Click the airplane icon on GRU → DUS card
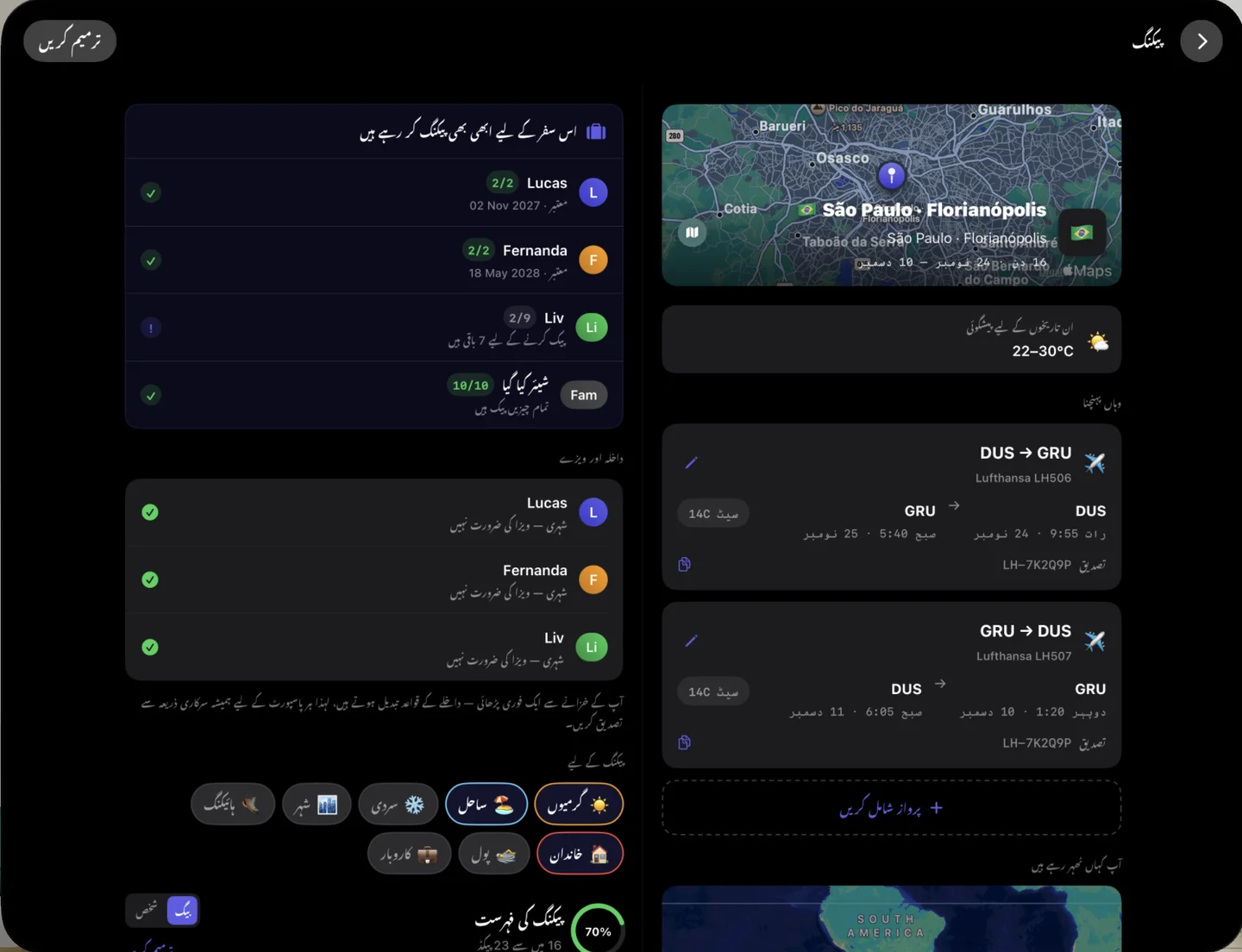The image size is (1242, 952). [x=1095, y=641]
